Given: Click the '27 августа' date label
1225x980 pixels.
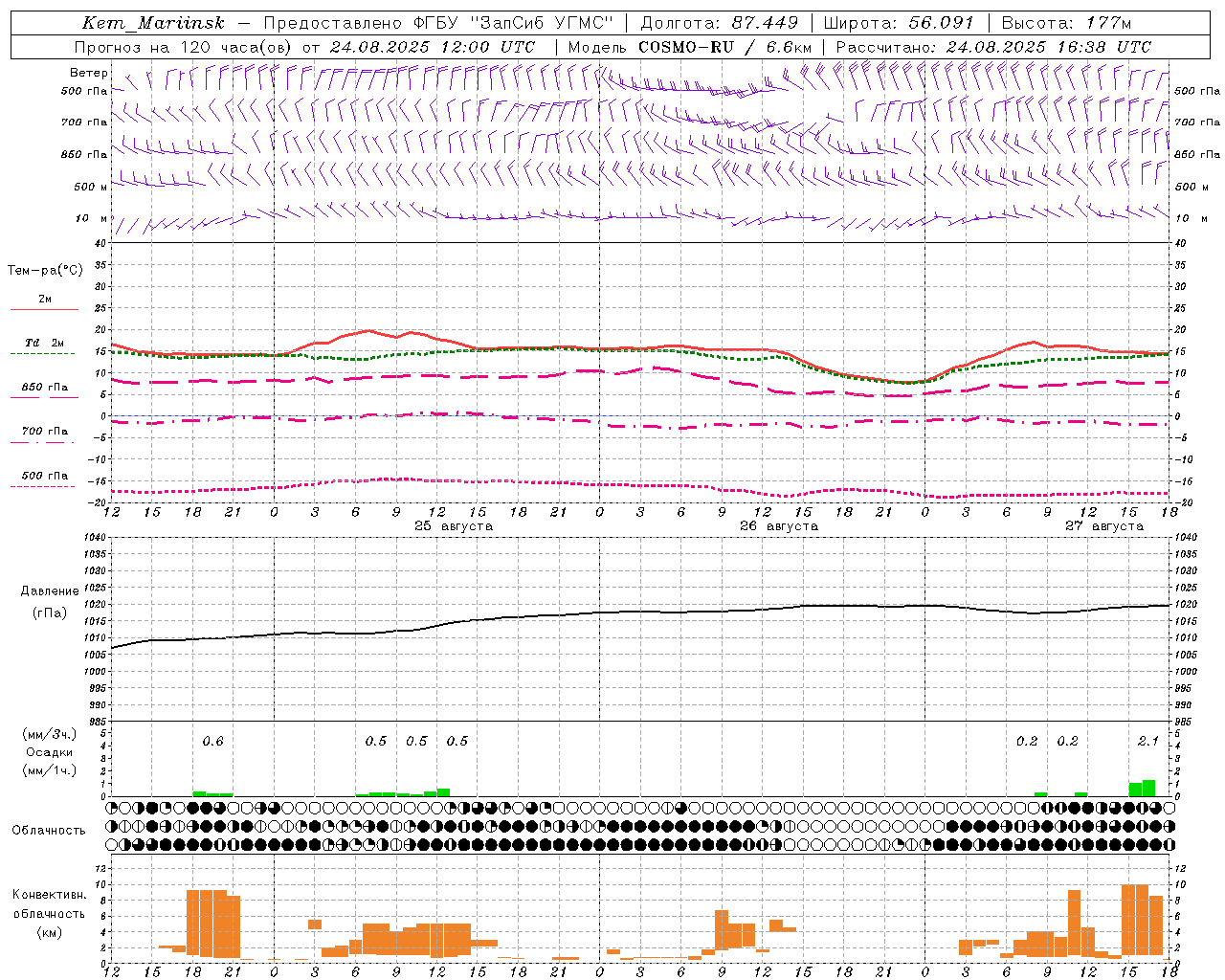Looking at the screenshot, I should (x=1103, y=526).
